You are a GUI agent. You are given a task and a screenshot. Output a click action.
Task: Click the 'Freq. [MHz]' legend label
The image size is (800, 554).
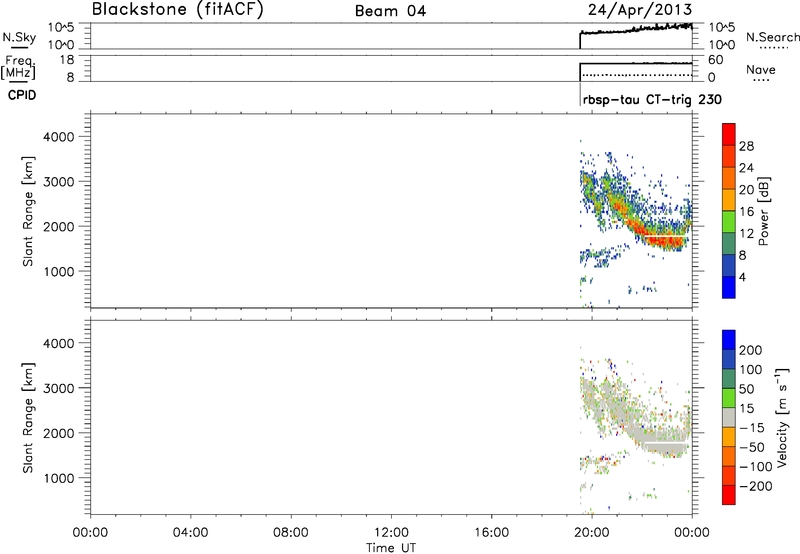point(19,67)
